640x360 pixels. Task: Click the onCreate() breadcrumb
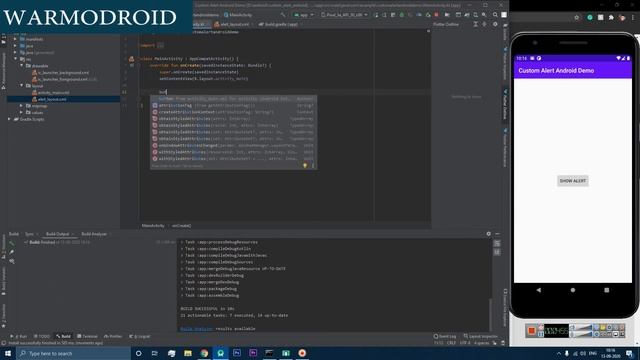[x=181, y=226]
